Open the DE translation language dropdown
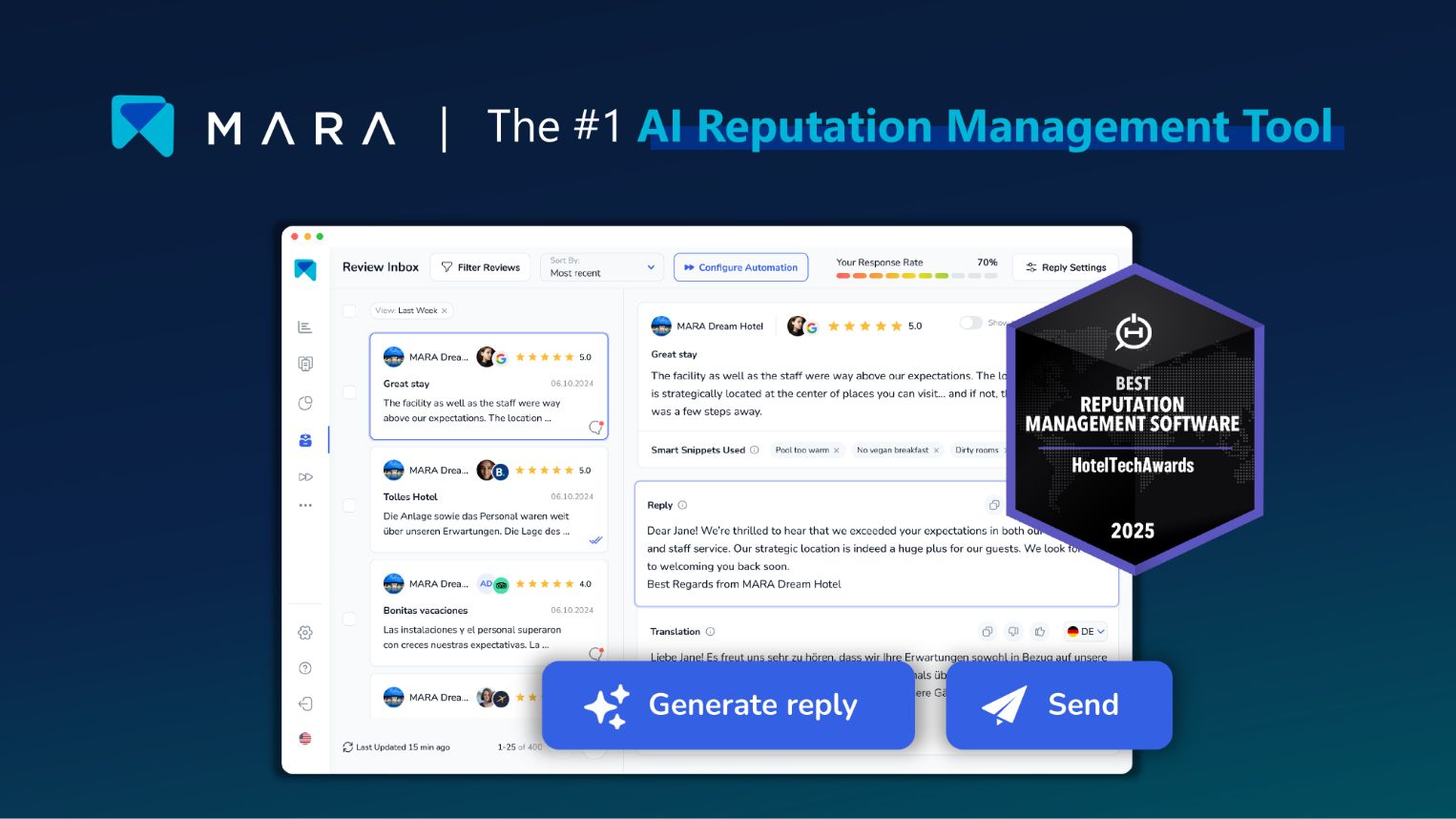1456x819 pixels. click(1086, 632)
